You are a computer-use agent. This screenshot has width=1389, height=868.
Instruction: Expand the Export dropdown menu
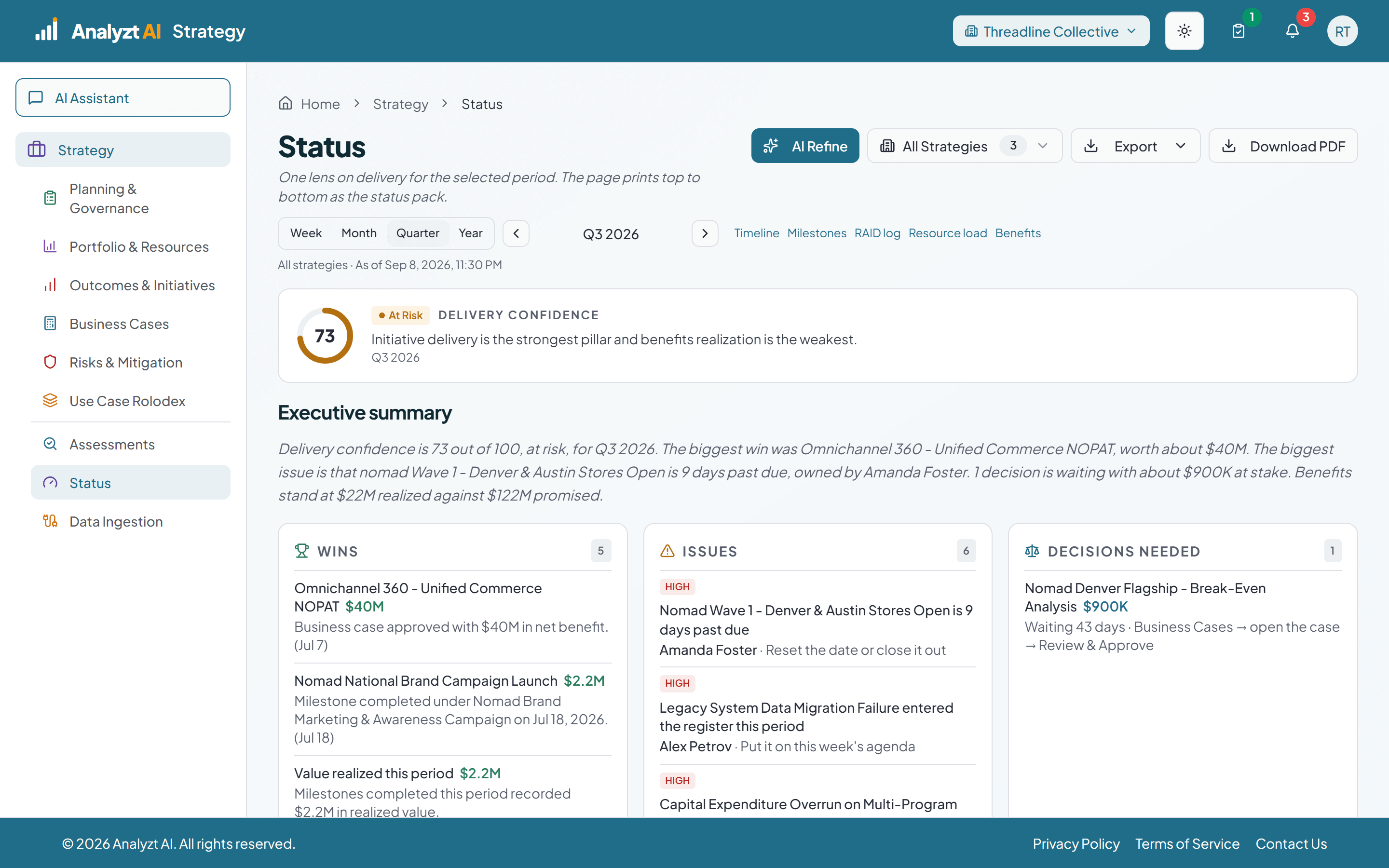pos(1135,146)
